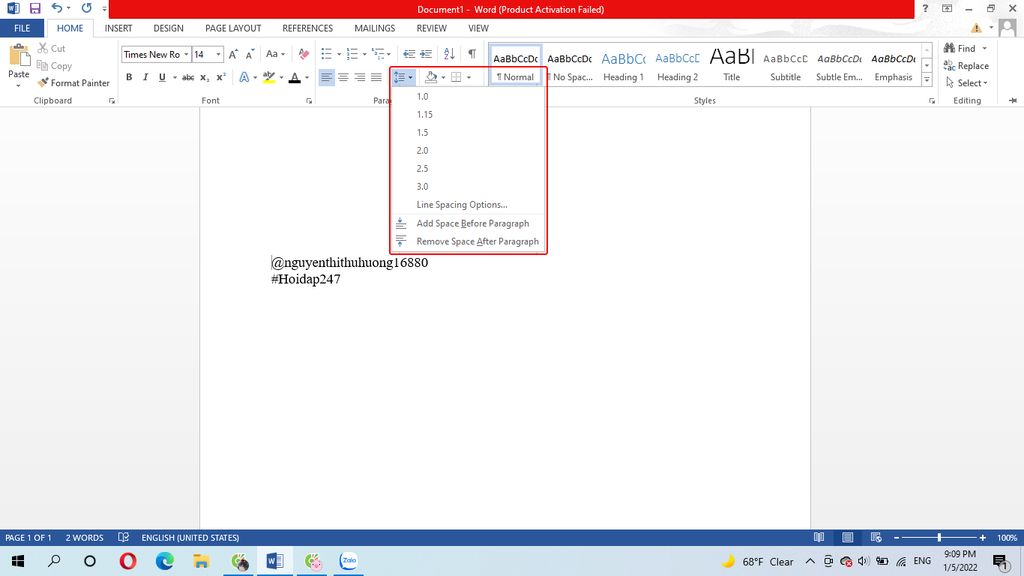Apply the Heading 1 style
1024x576 pixels.
623,65
